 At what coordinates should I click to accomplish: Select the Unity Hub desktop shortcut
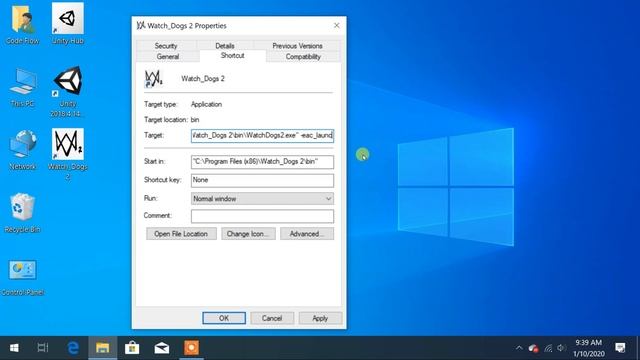coord(68,23)
